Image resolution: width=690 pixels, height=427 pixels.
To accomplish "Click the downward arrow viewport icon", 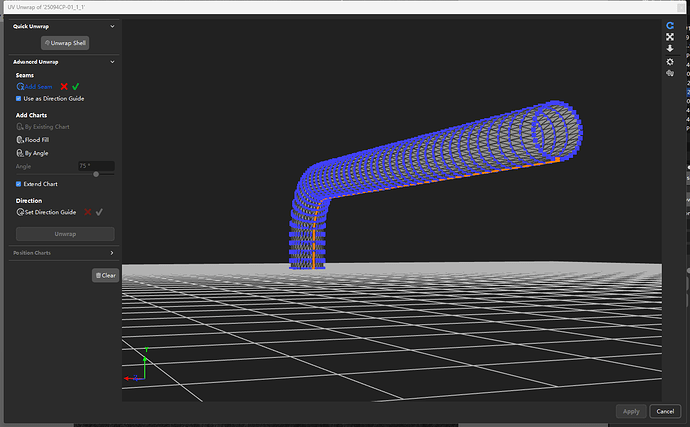I will pyautogui.click(x=670, y=48).
